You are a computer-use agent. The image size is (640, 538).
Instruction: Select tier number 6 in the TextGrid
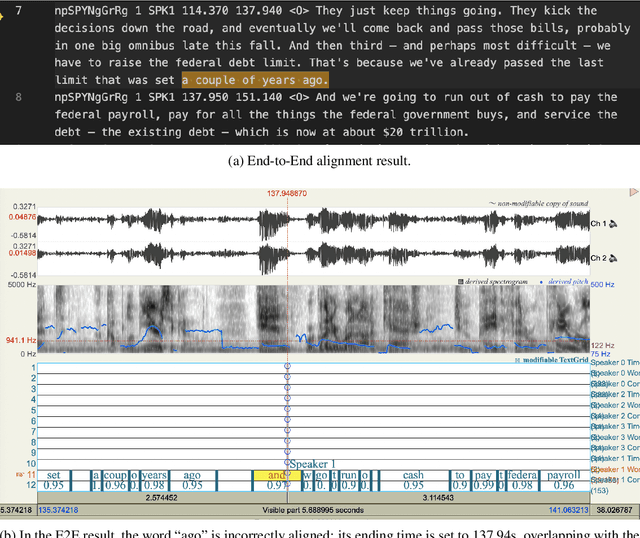click(x=33, y=421)
